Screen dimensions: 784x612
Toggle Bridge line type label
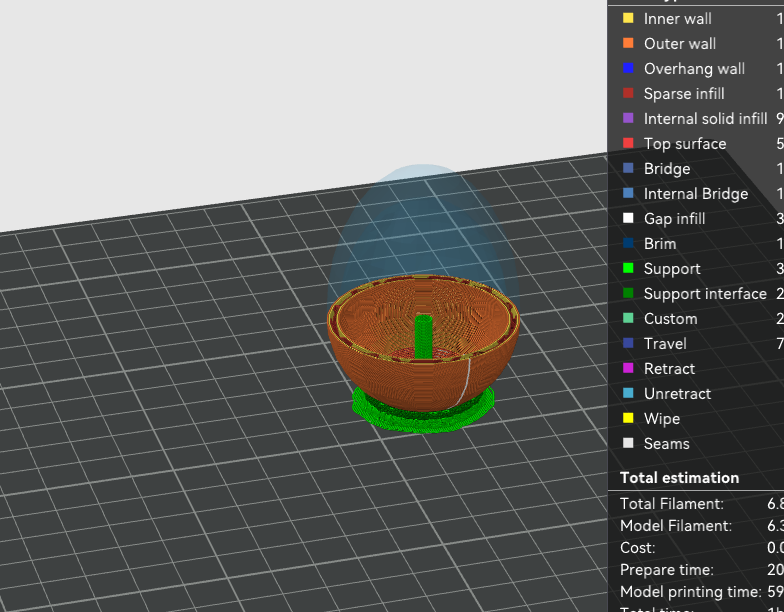667,169
